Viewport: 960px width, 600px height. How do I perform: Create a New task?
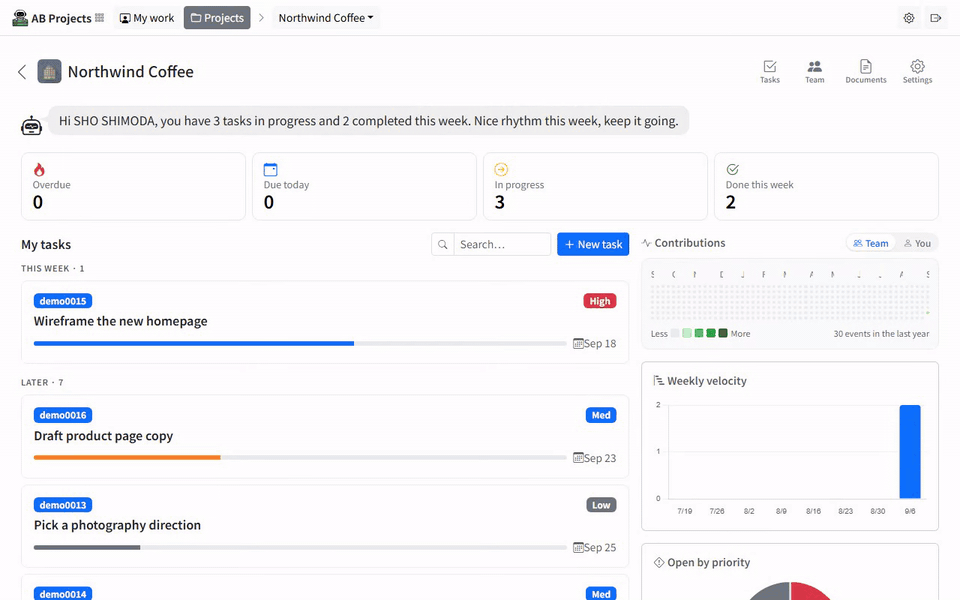(593, 244)
